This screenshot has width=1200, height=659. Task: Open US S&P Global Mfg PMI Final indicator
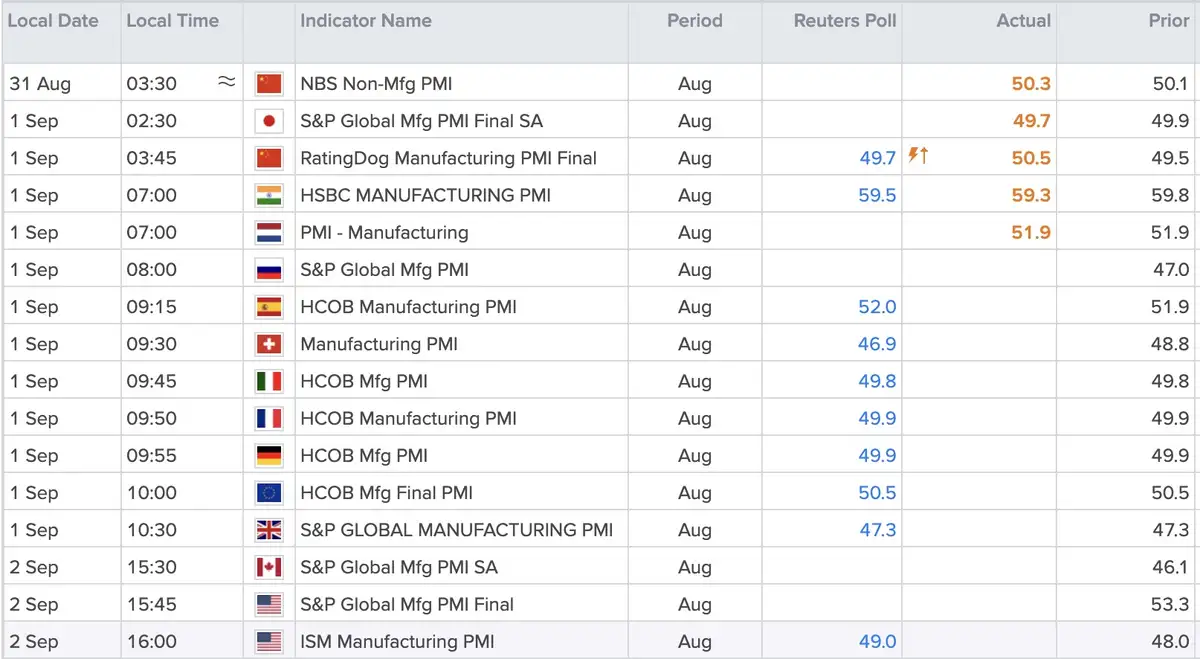coord(407,604)
